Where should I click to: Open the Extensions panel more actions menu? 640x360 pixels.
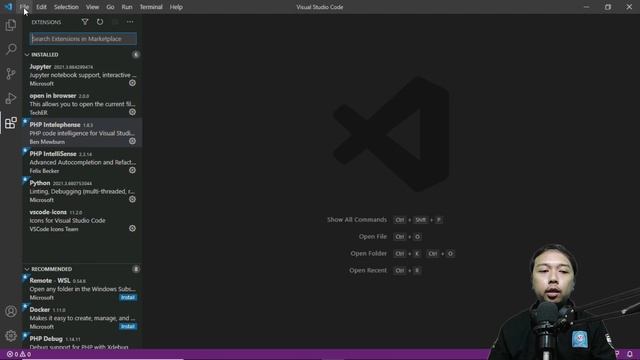point(130,22)
